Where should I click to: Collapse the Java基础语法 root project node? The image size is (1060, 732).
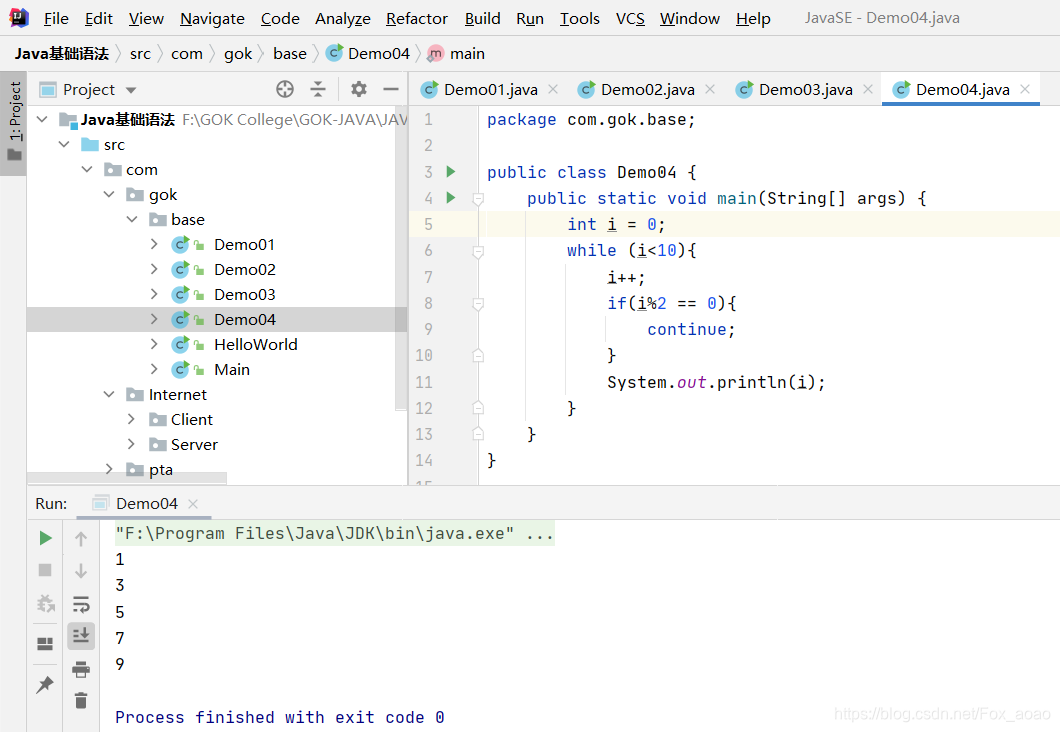[42, 120]
